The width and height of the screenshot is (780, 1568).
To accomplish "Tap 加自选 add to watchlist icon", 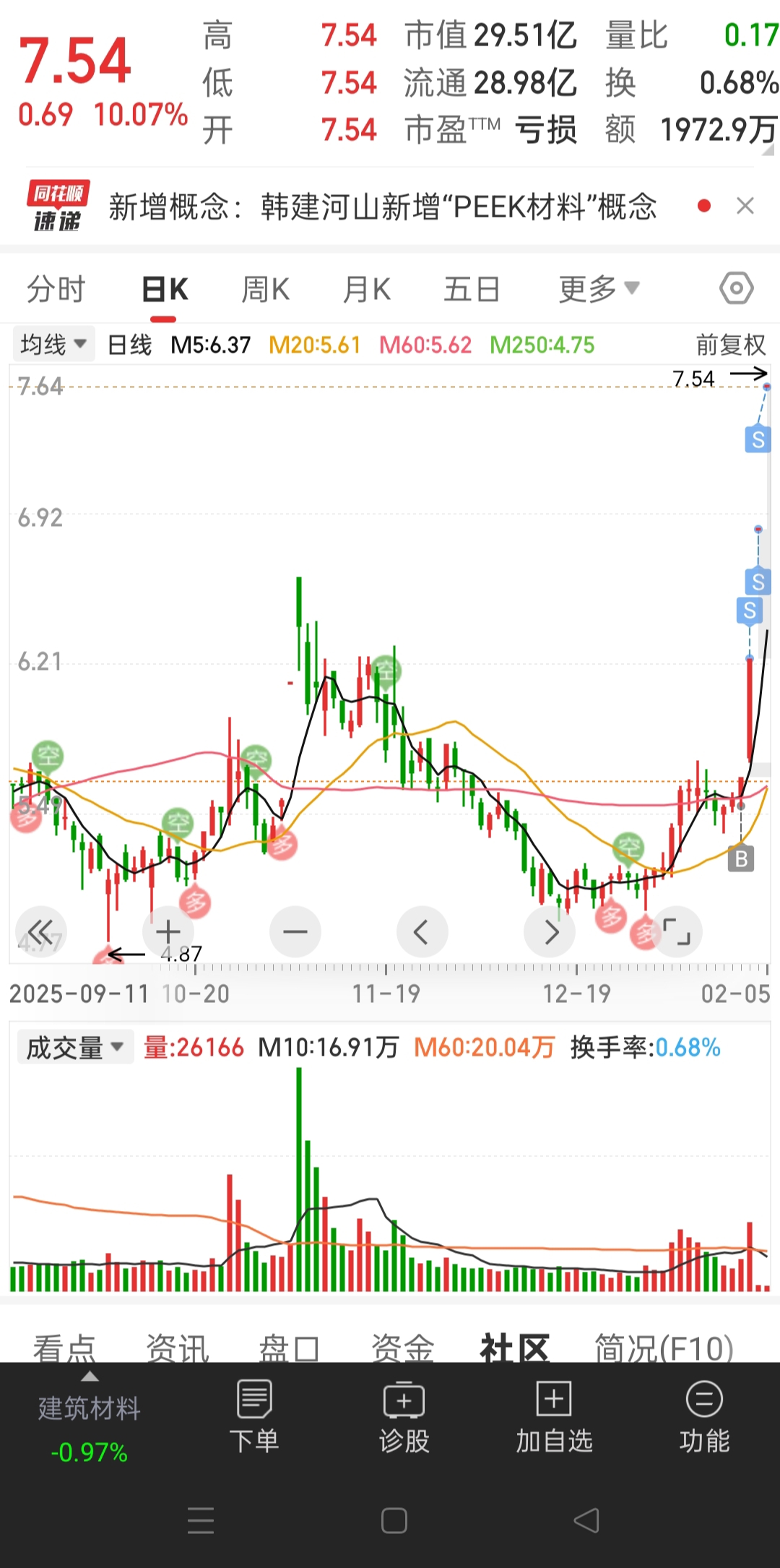I will 554,1416.
